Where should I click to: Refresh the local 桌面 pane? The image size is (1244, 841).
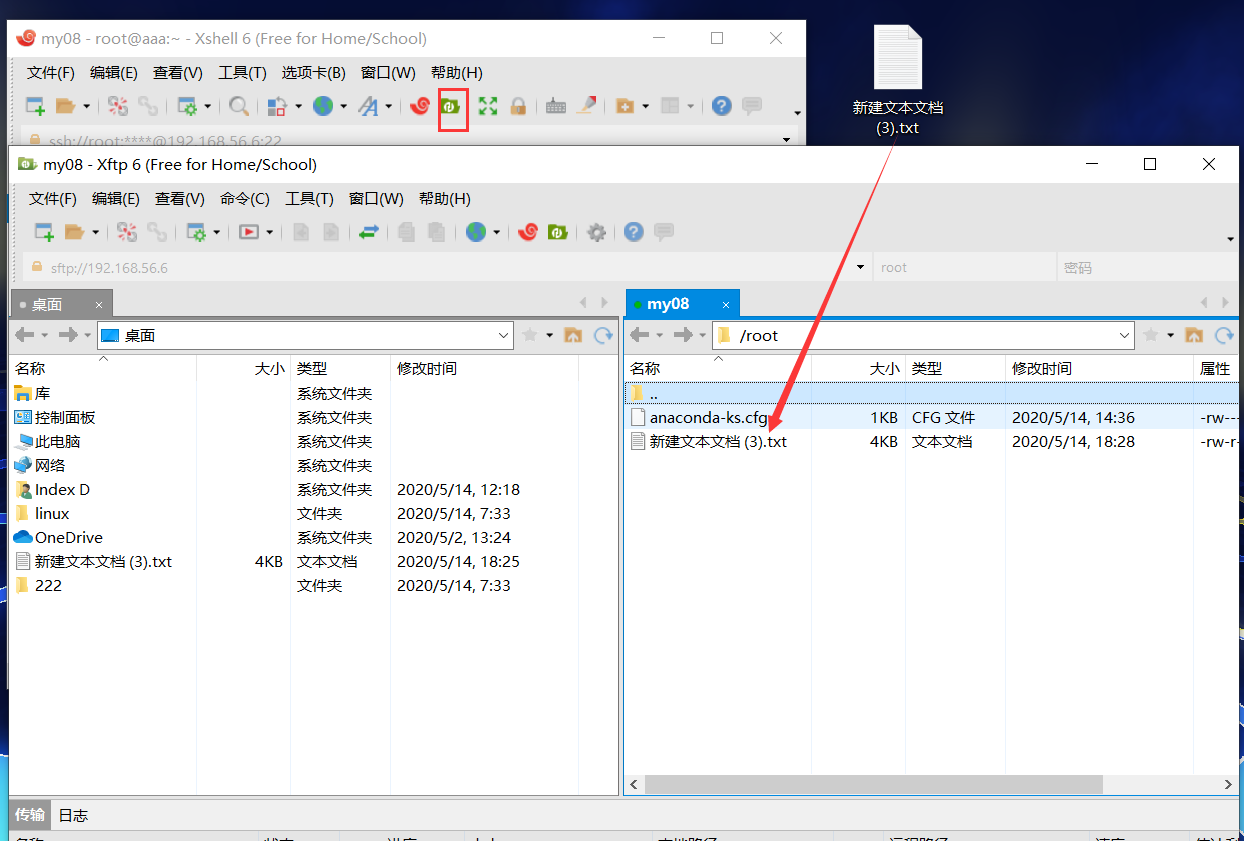click(603, 335)
